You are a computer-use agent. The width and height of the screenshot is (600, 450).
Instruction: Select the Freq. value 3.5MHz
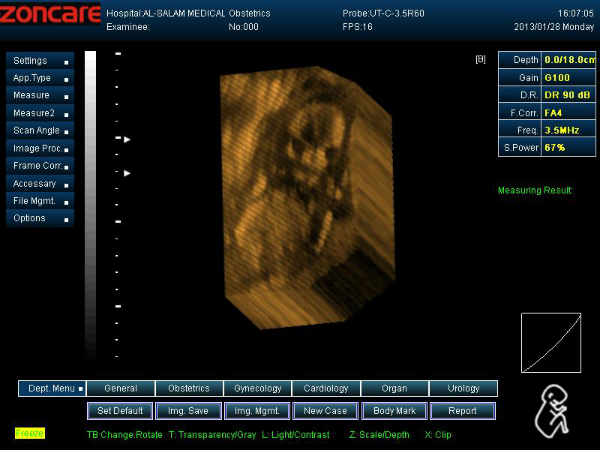[569, 130]
